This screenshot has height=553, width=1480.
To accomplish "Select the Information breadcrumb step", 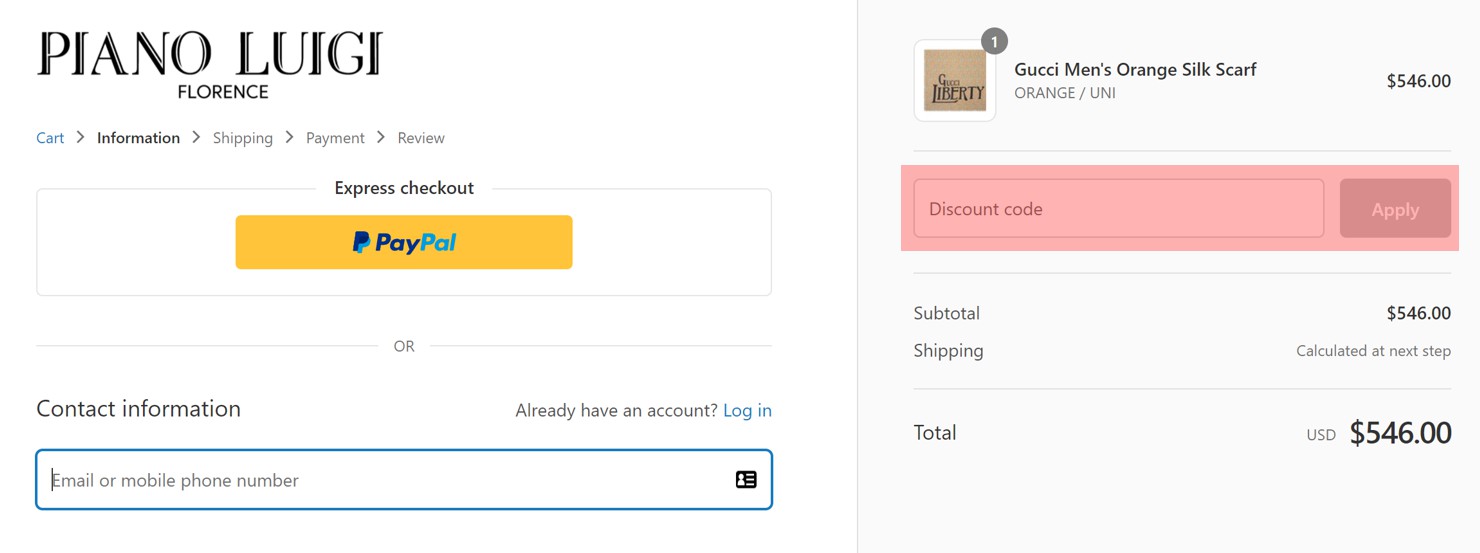I will 138,138.
